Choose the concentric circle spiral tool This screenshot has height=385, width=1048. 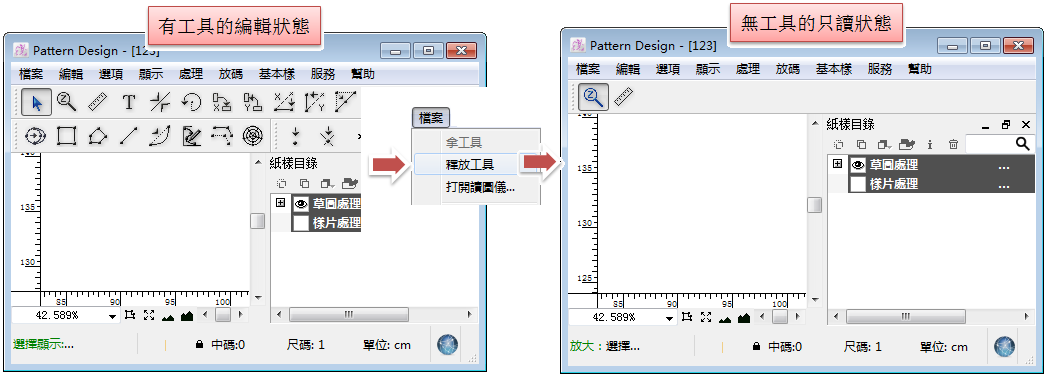tap(253, 136)
